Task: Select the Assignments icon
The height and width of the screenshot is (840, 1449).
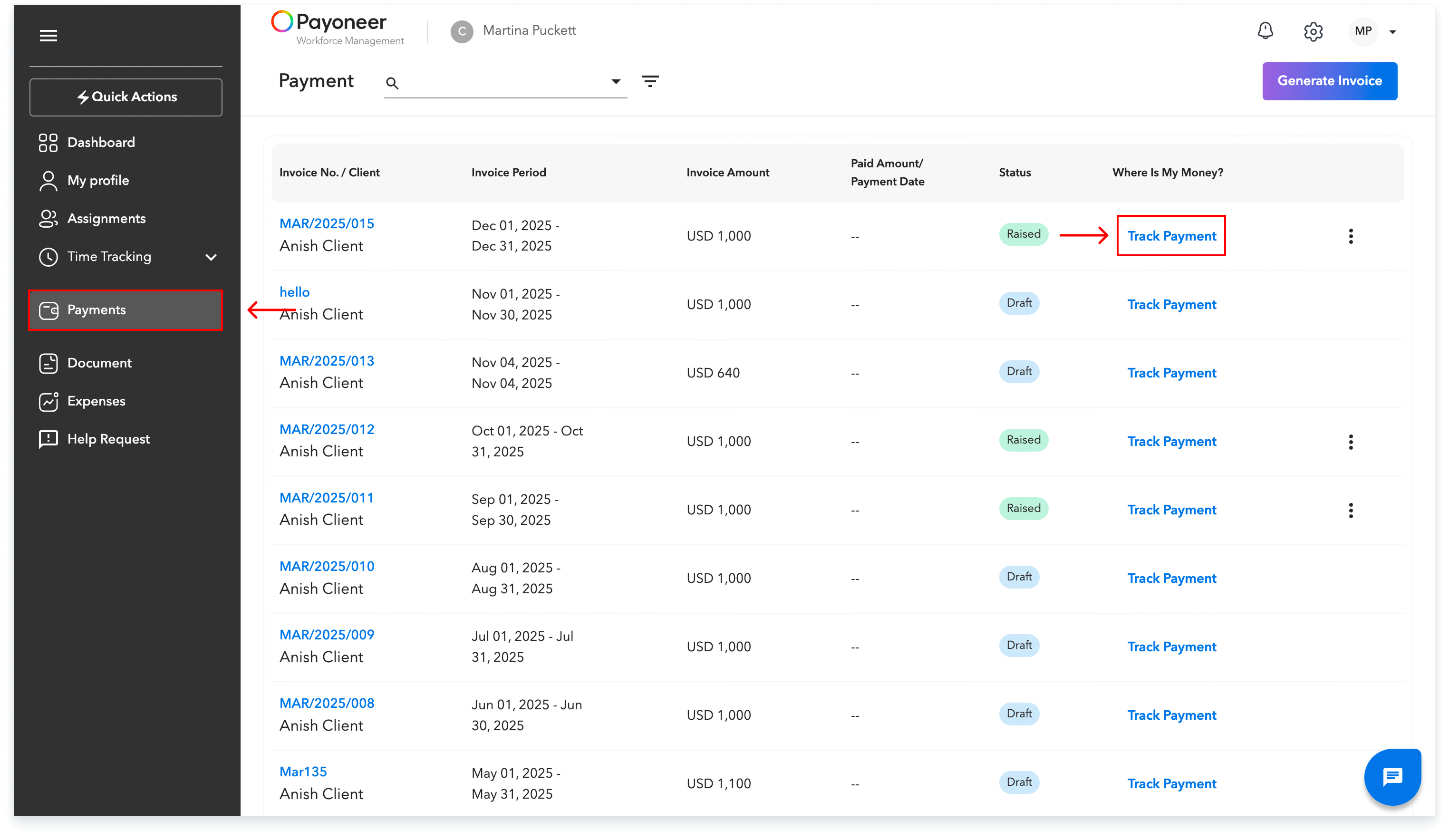Action: [x=48, y=219]
